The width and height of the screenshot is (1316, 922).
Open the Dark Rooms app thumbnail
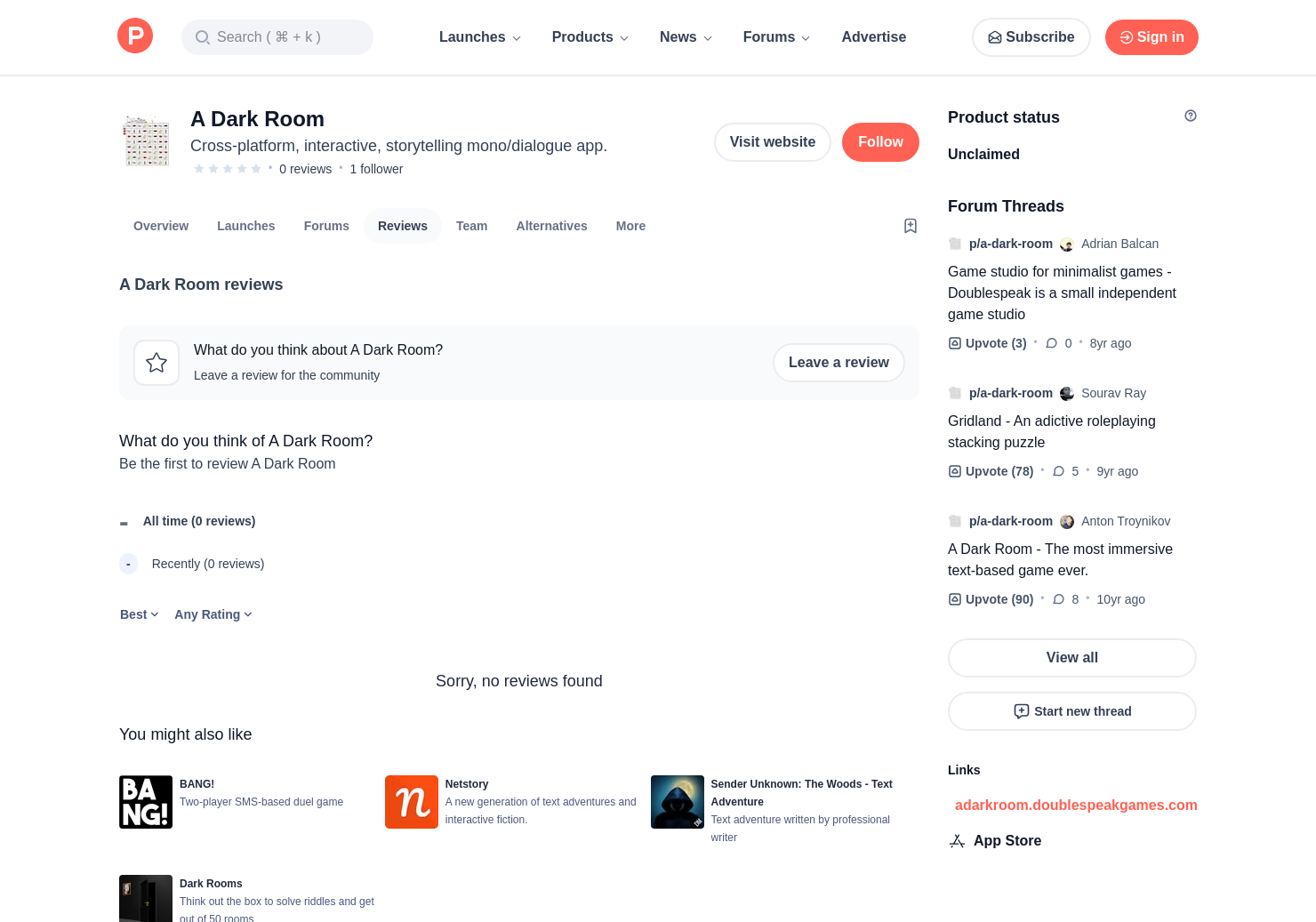146,898
